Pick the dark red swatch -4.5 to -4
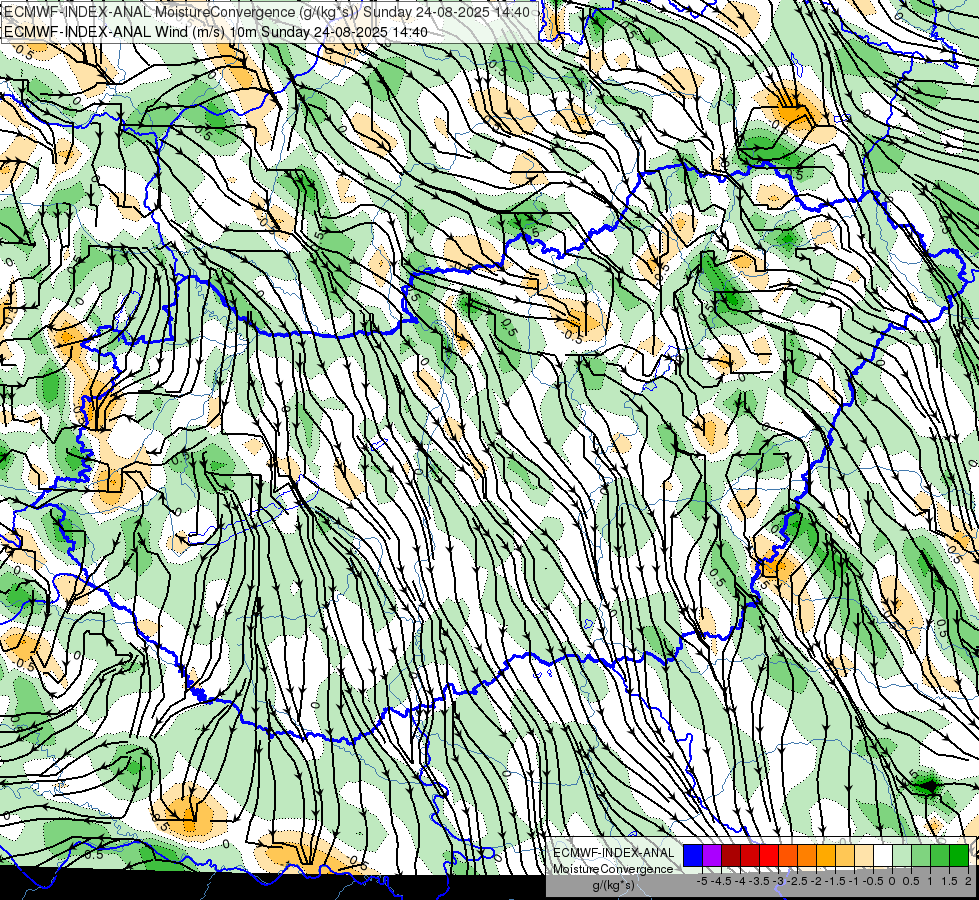979x900 pixels. click(731, 856)
